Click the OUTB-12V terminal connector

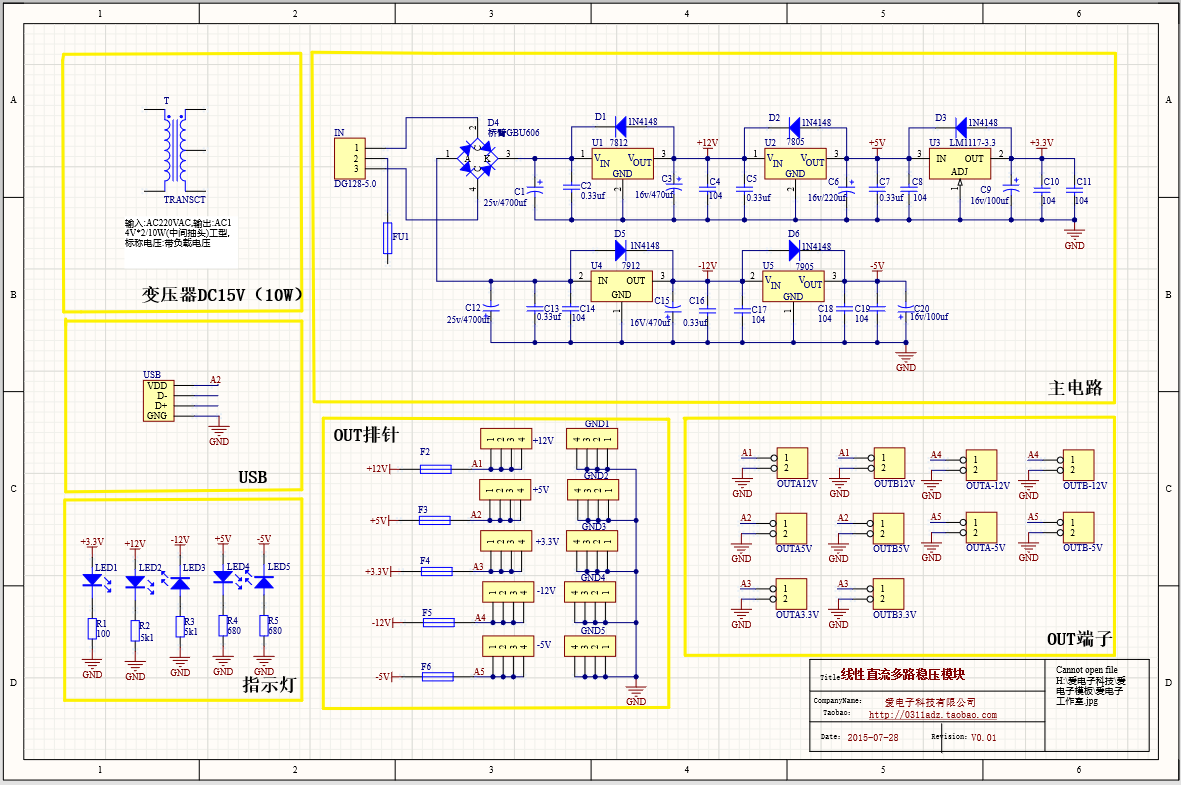1079,465
